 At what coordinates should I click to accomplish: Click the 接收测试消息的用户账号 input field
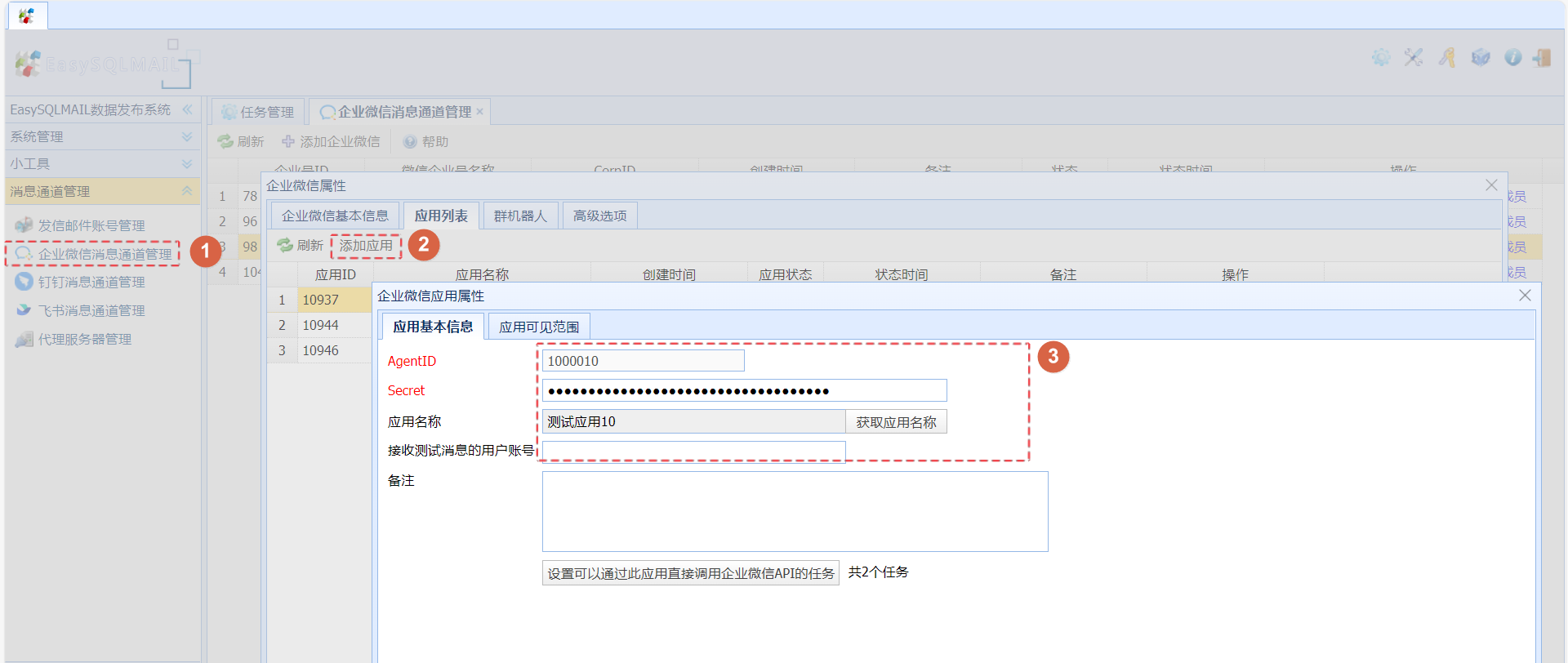[x=694, y=451]
